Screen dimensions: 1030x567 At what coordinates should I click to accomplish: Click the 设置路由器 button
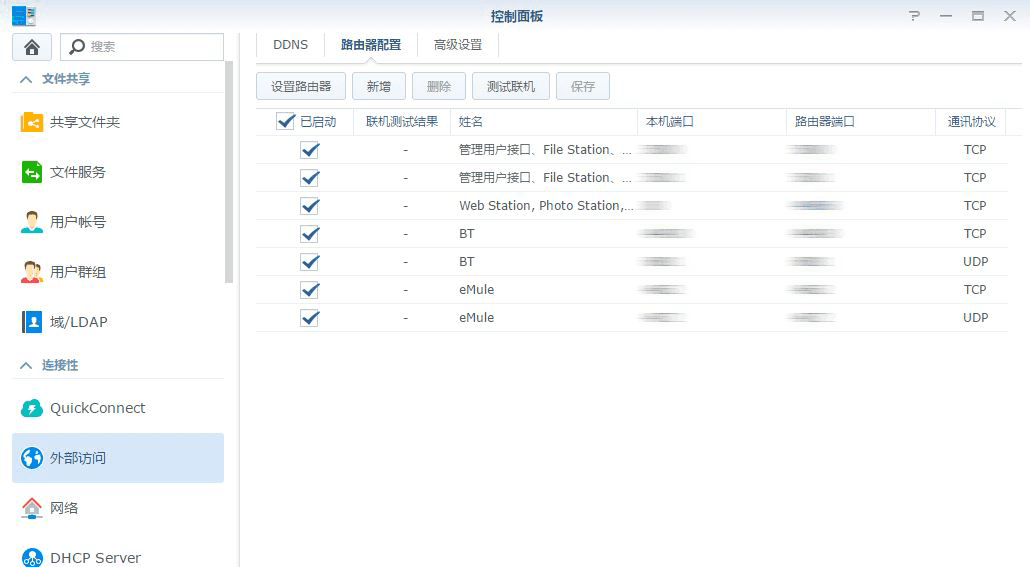click(x=301, y=87)
